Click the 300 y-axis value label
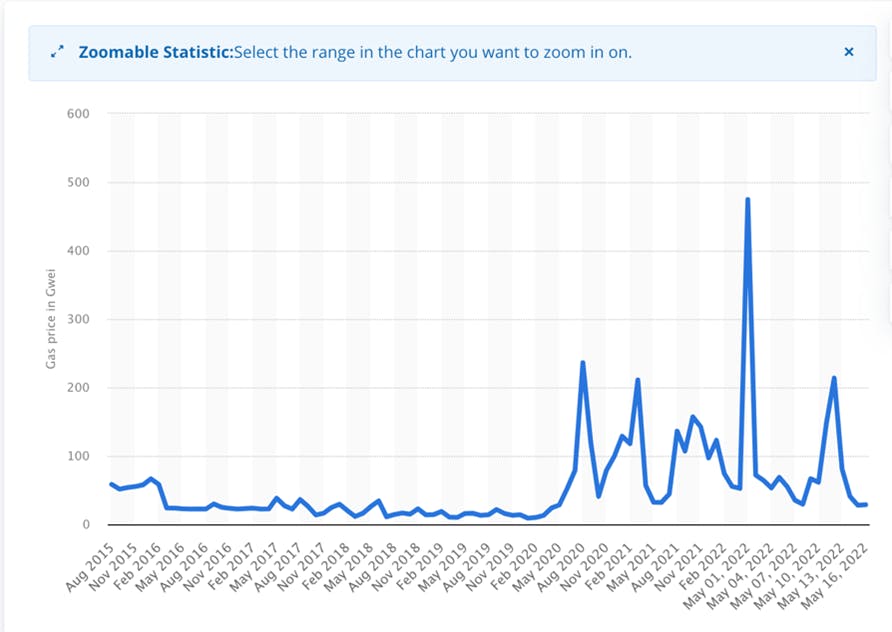The width and height of the screenshot is (892, 632). (x=79, y=319)
